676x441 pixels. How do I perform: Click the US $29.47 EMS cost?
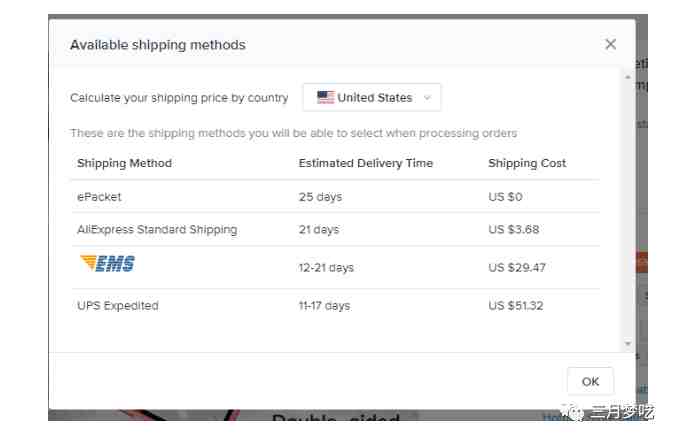pyautogui.click(x=517, y=267)
